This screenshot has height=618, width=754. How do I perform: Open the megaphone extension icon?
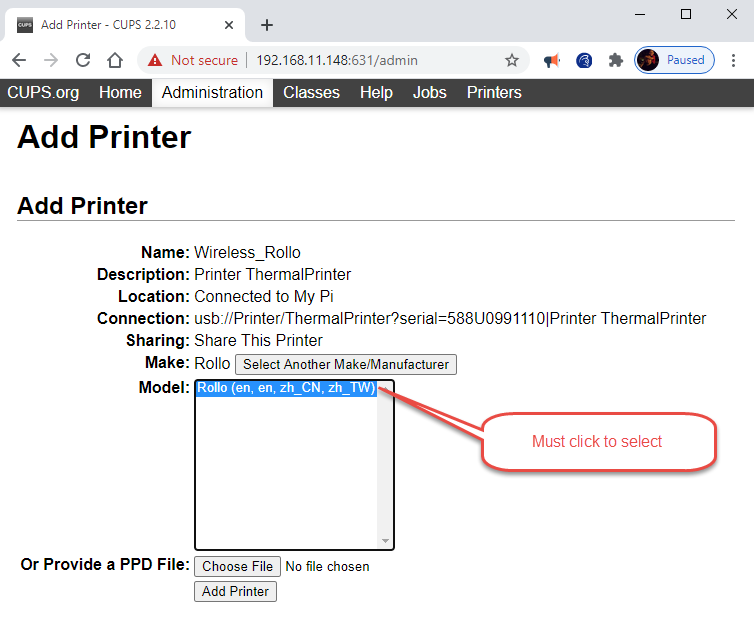pyautogui.click(x=552, y=61)
